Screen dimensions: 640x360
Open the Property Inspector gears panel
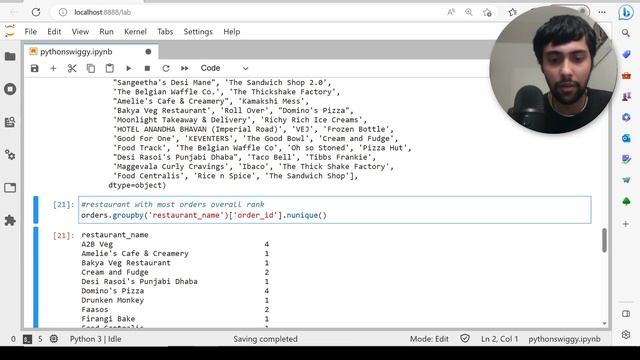(x=10, y=155)
